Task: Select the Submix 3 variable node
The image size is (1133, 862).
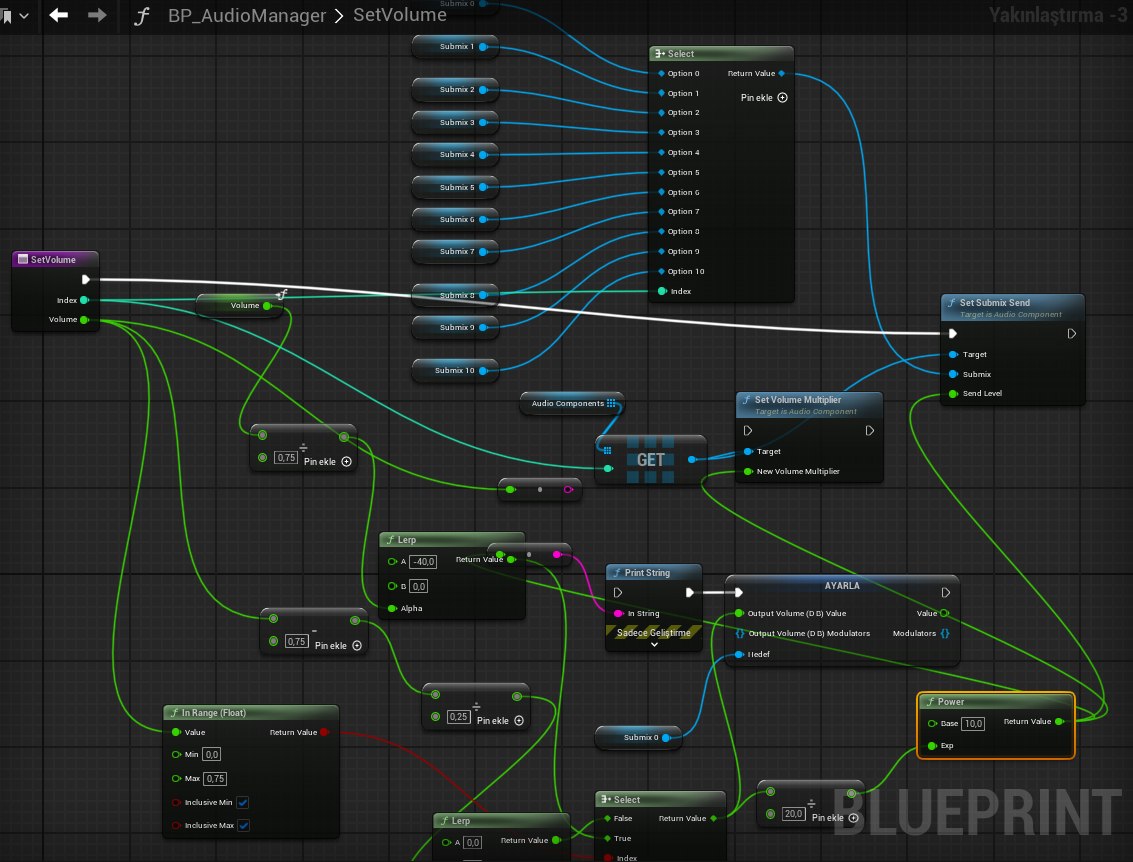Action: click(455, 123)
